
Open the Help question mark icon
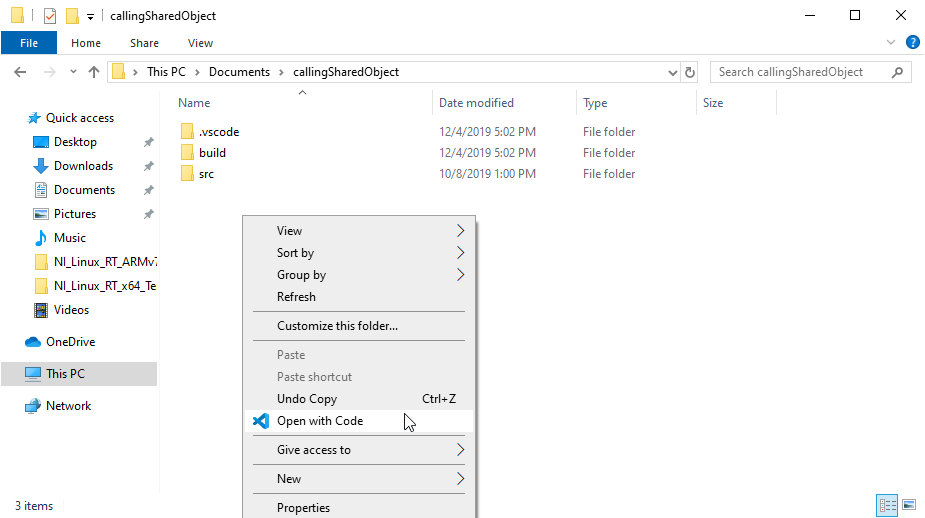(x=912, y=42)
